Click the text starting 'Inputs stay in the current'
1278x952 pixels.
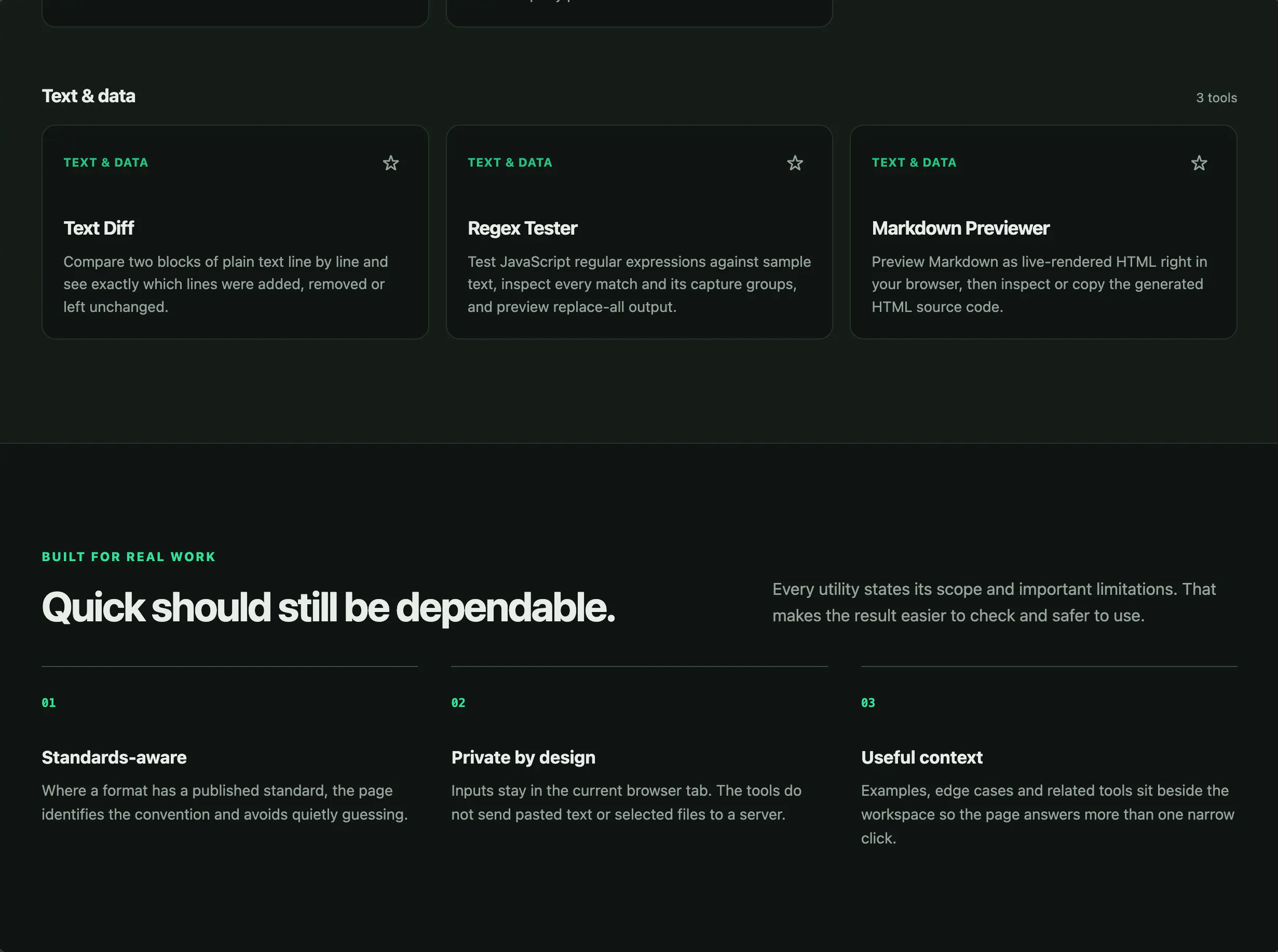point(627,802)
